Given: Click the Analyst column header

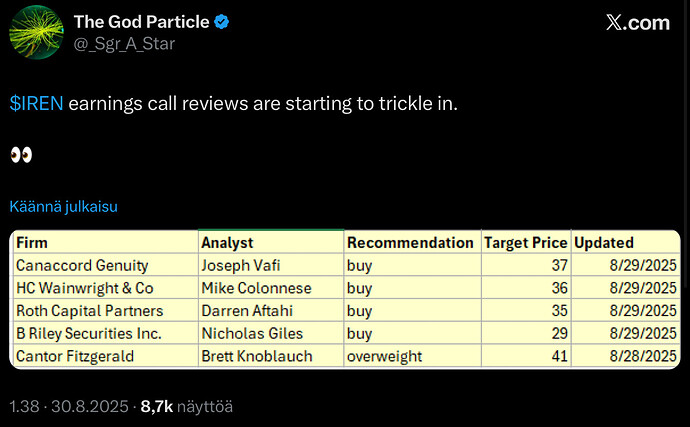Looking at the screenshot, I should pos(227,243).
